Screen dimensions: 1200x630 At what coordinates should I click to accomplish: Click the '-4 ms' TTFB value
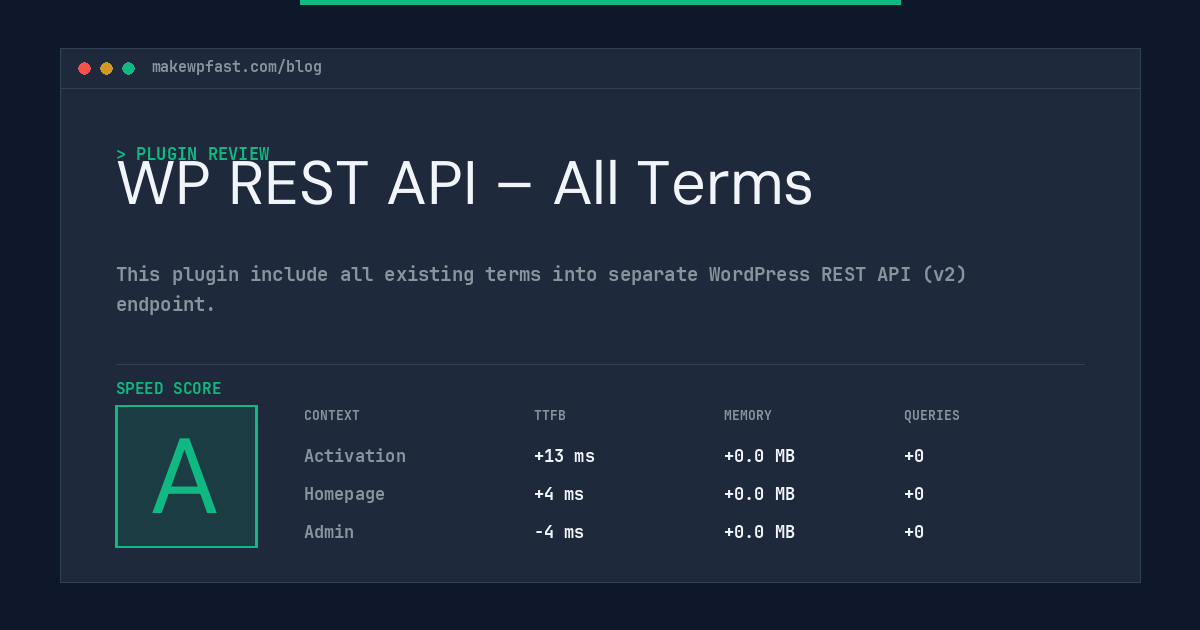(x=559, y=532)
